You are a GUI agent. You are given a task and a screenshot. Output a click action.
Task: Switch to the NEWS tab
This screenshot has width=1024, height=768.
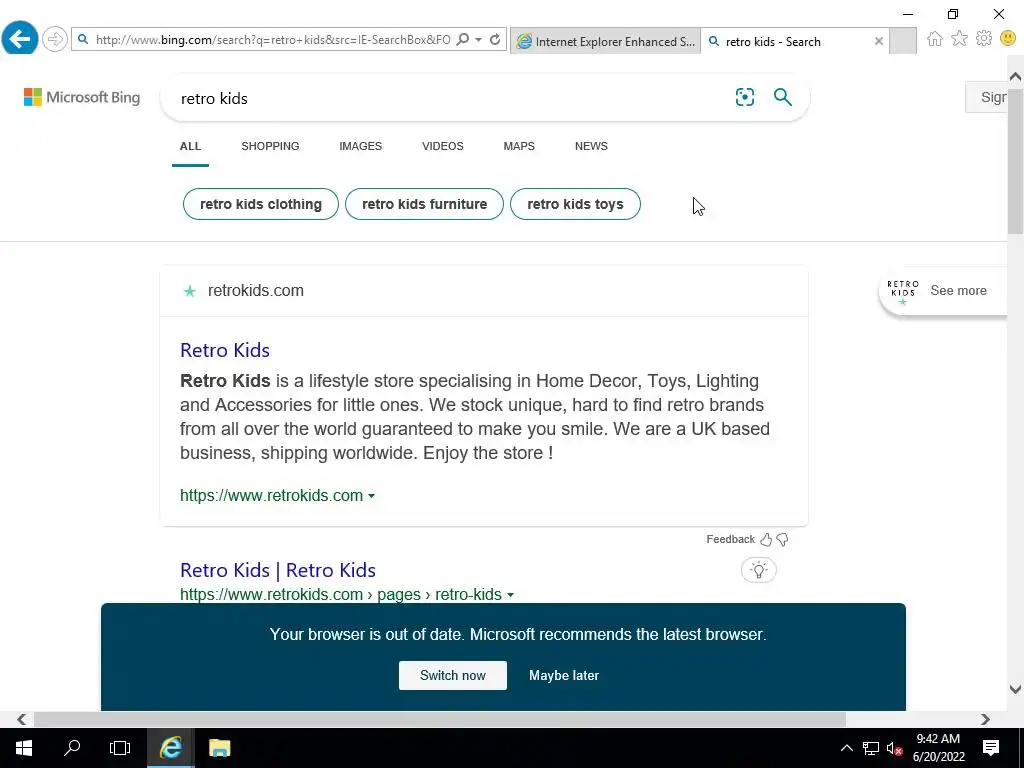(591, 146)
